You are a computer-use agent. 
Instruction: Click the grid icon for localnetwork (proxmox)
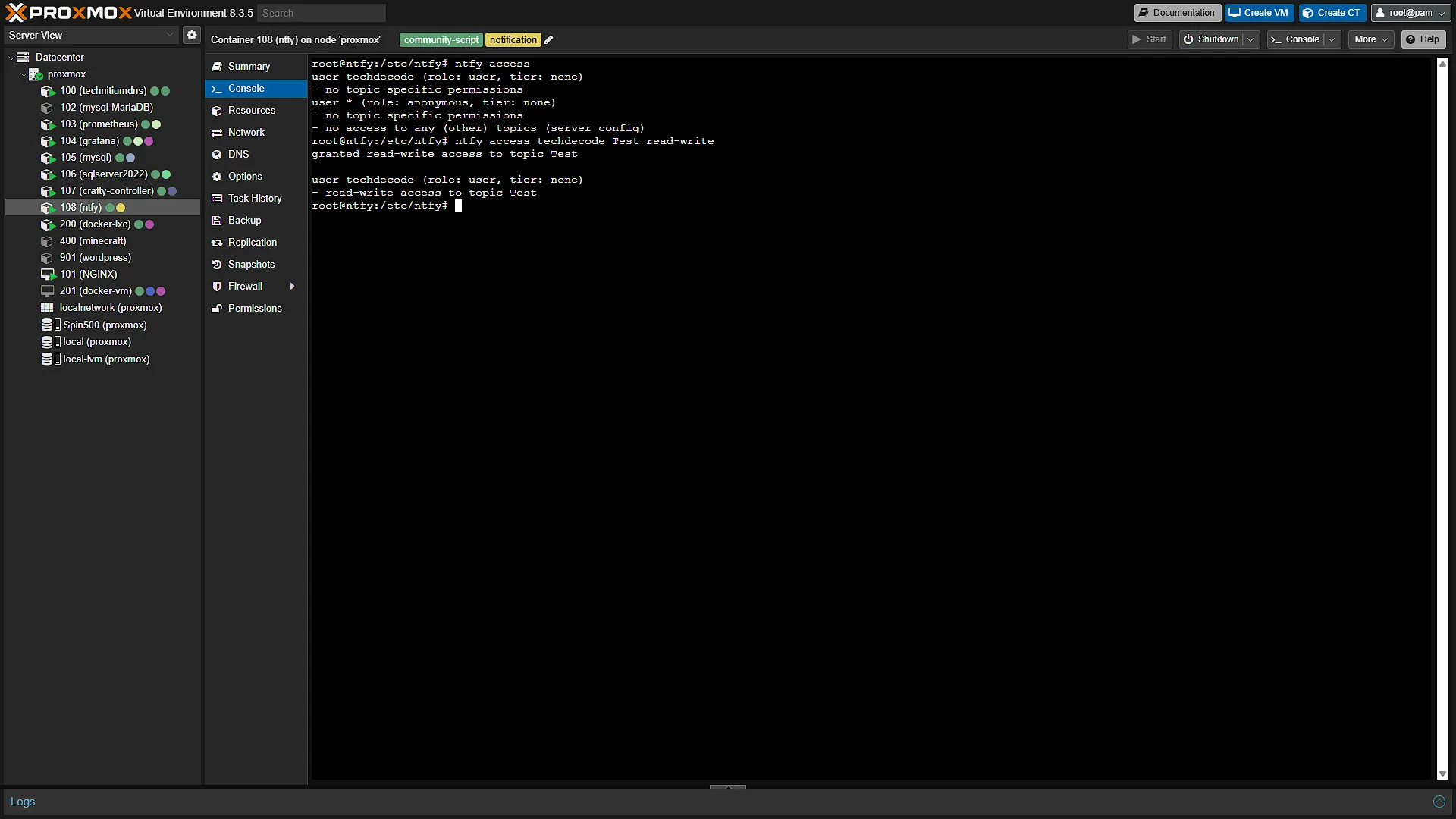[x=47, y=308]
